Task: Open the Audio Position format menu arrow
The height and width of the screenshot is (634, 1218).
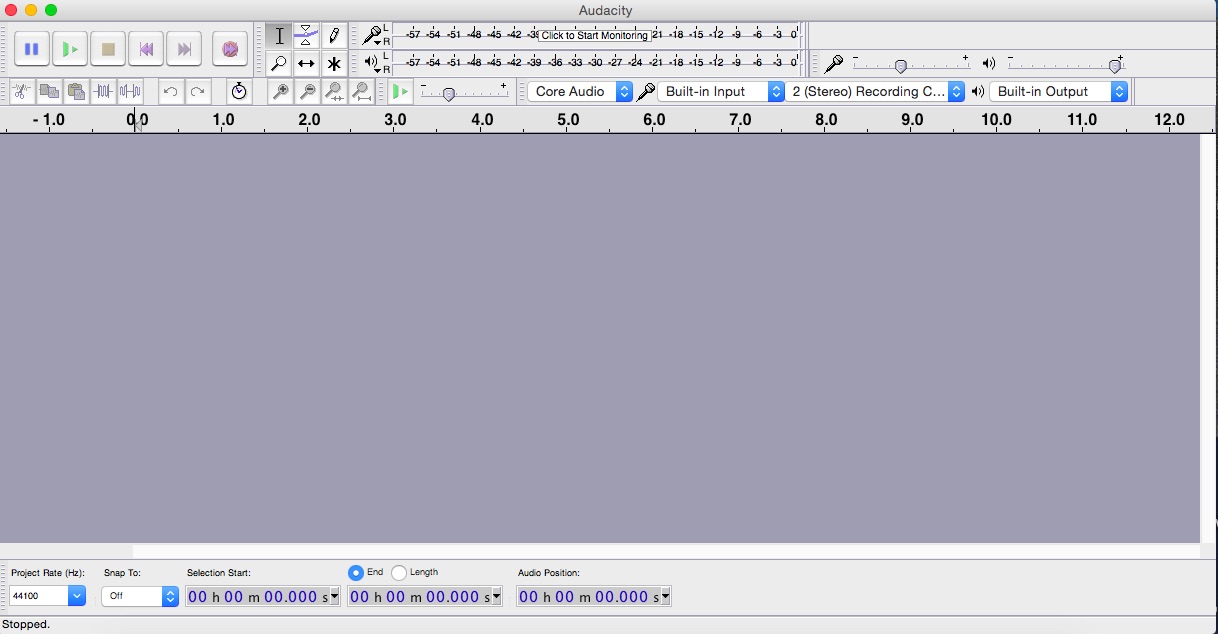Action: [665, 597]
